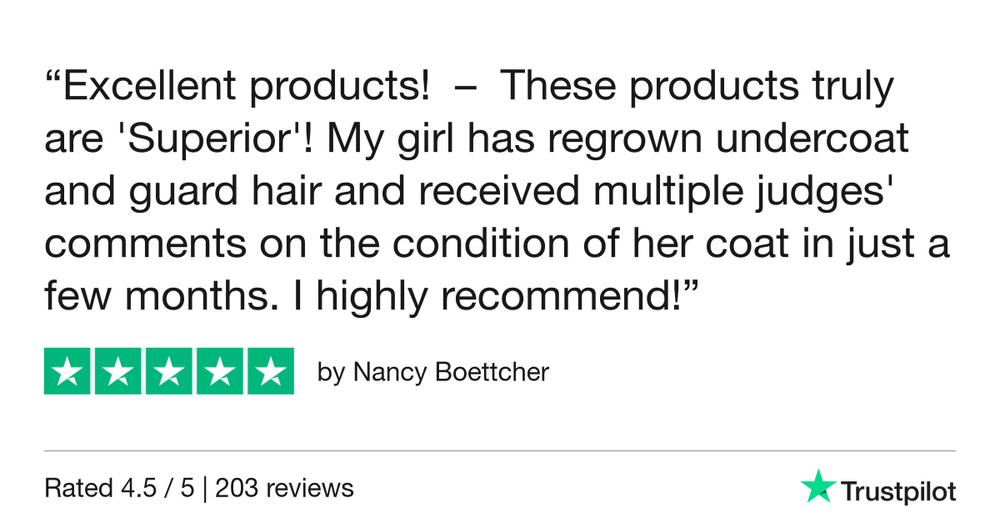Image resolution: width=1000 pixels, height=523 pixels.
Task: Click the fifth green rating star
Action: pyautogui.click(x=270, y=372)
